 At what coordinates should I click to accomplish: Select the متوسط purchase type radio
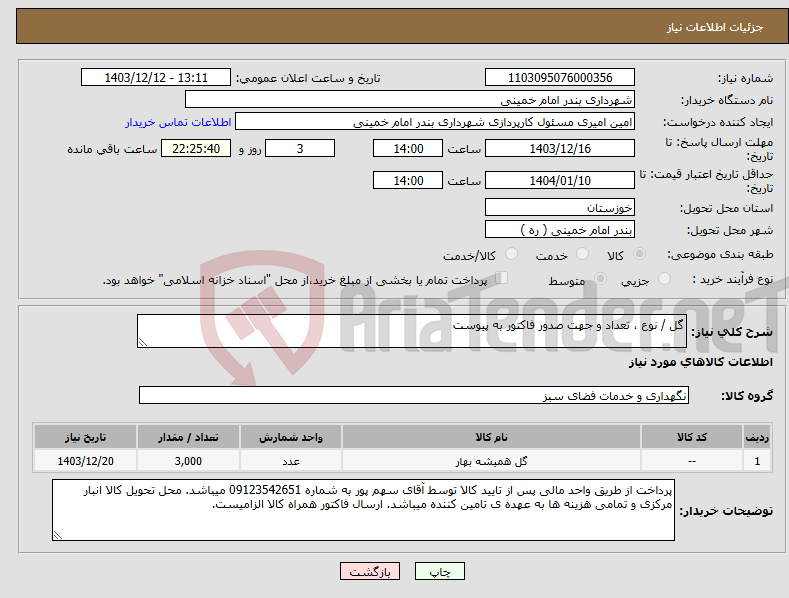(x=600, y=278)
